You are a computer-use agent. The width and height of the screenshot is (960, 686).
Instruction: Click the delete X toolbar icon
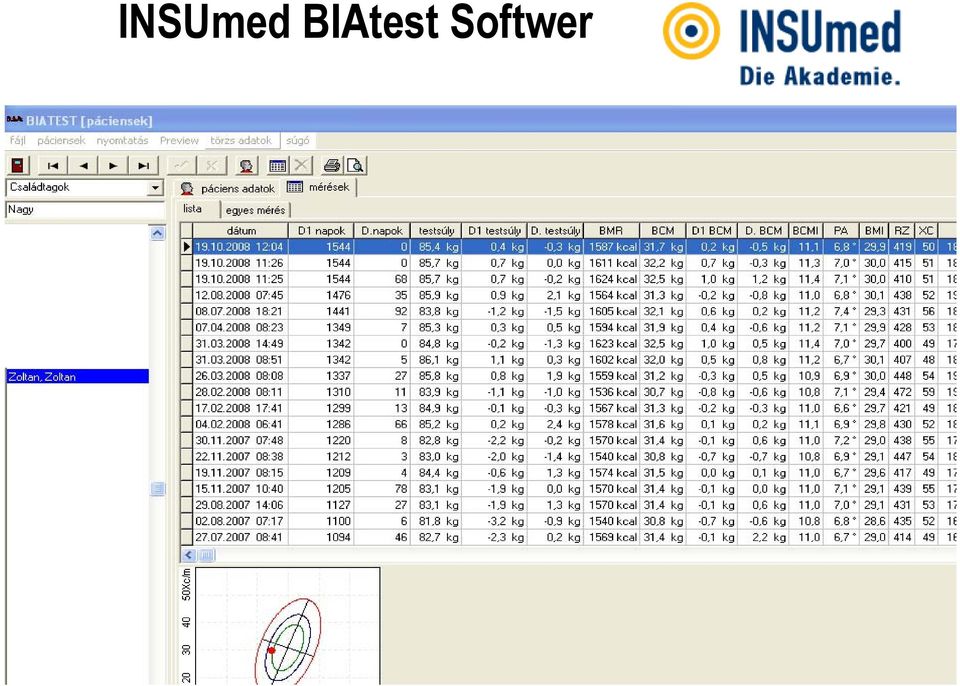click(x=301, y=165)
